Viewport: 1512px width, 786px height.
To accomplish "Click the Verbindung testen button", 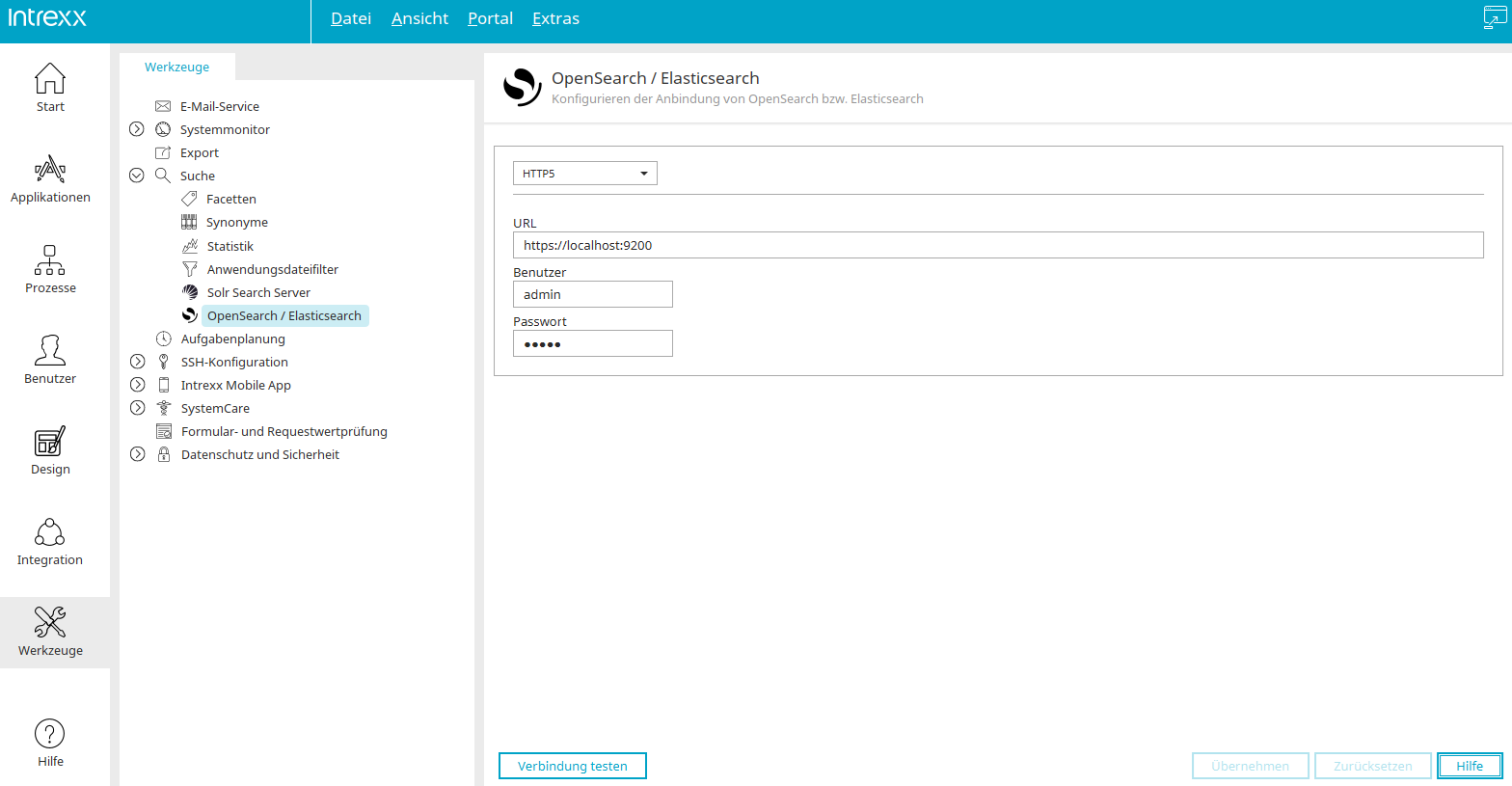I will tap(573, 766).
